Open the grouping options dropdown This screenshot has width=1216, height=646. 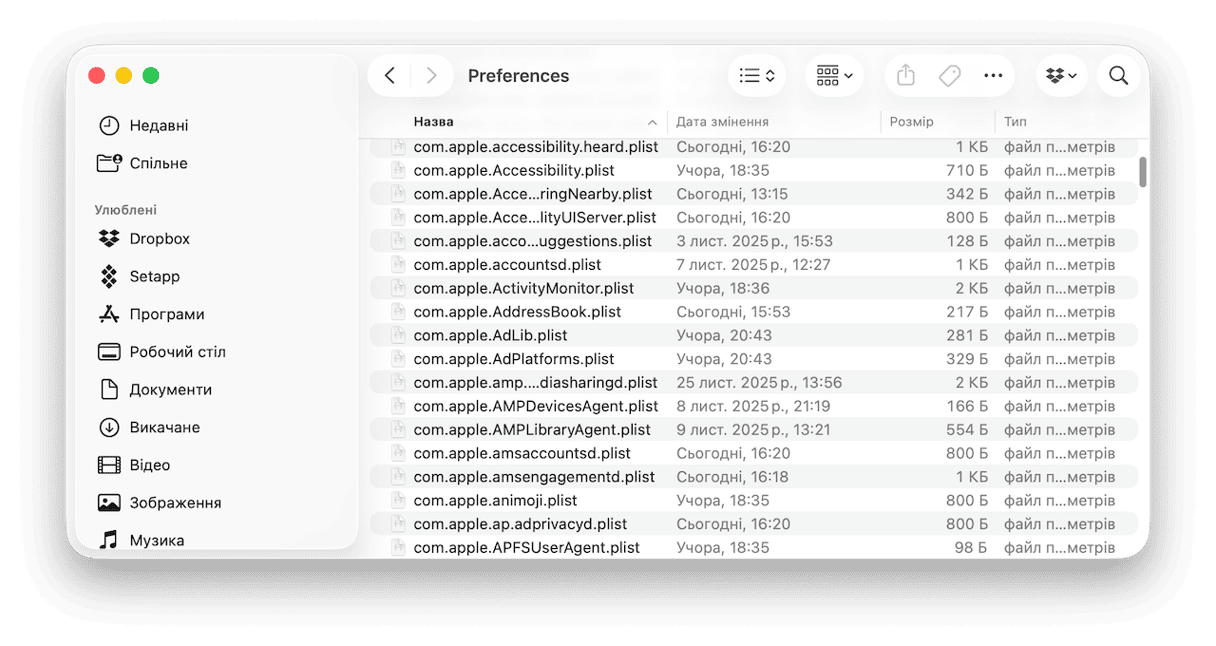[834, 76]
